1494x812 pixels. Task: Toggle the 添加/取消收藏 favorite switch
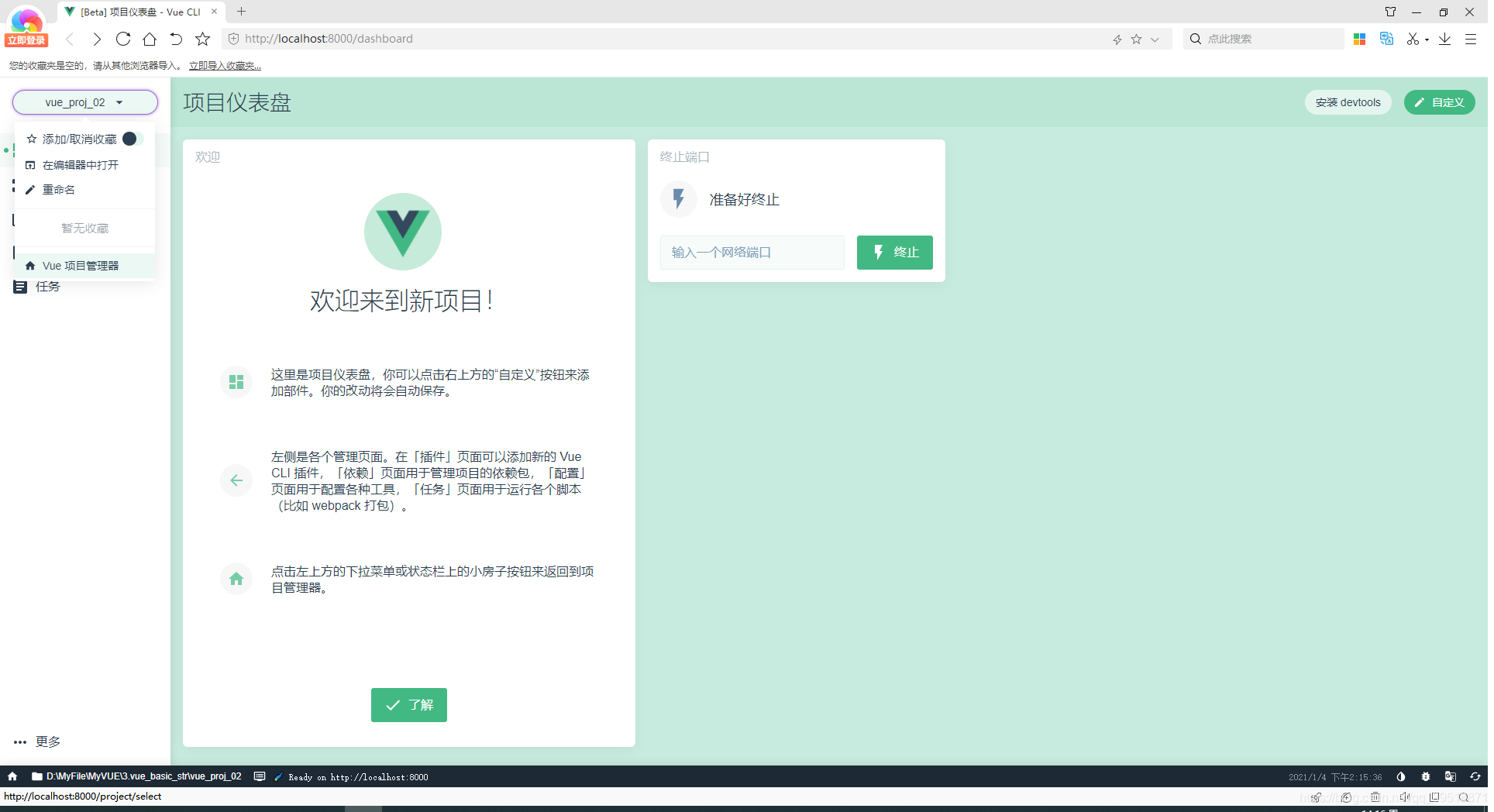click(x=129, y=139)
